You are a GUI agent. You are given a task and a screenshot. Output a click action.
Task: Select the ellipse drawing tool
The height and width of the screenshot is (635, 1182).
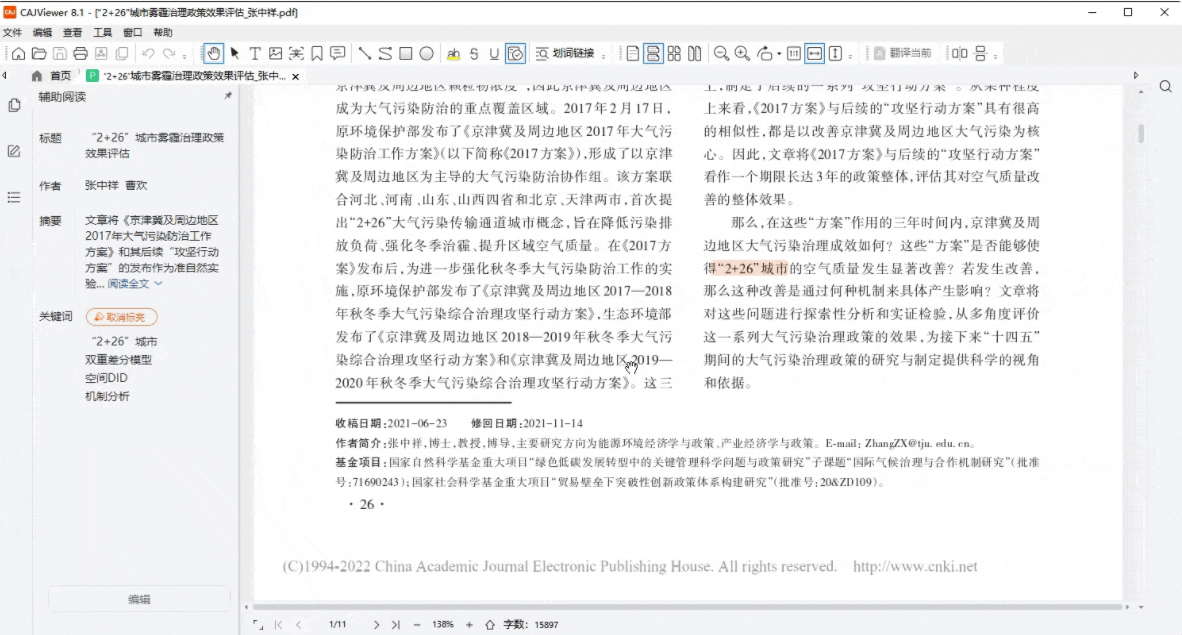tap(426, 52)
